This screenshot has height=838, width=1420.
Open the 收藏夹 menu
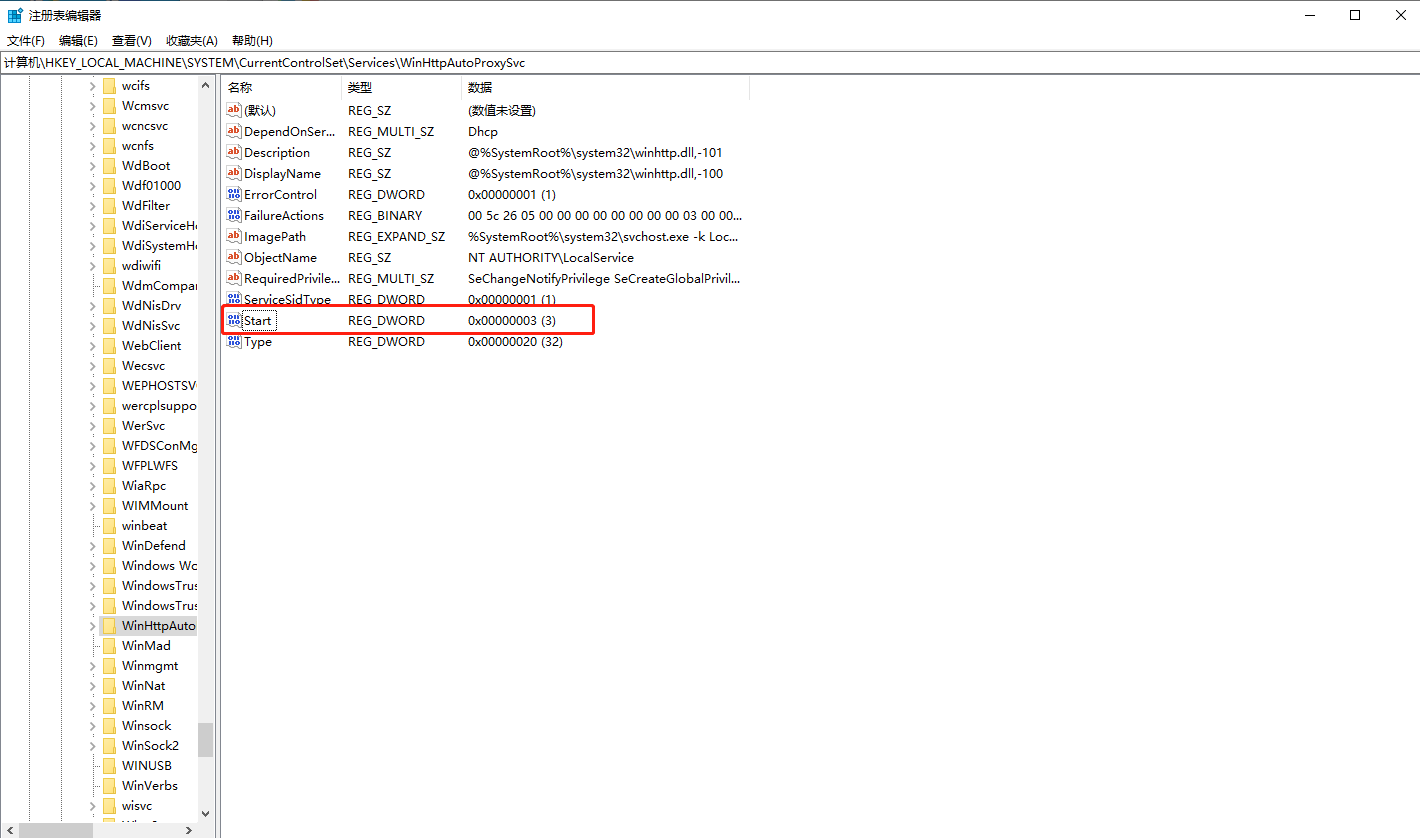coord(191,40)
